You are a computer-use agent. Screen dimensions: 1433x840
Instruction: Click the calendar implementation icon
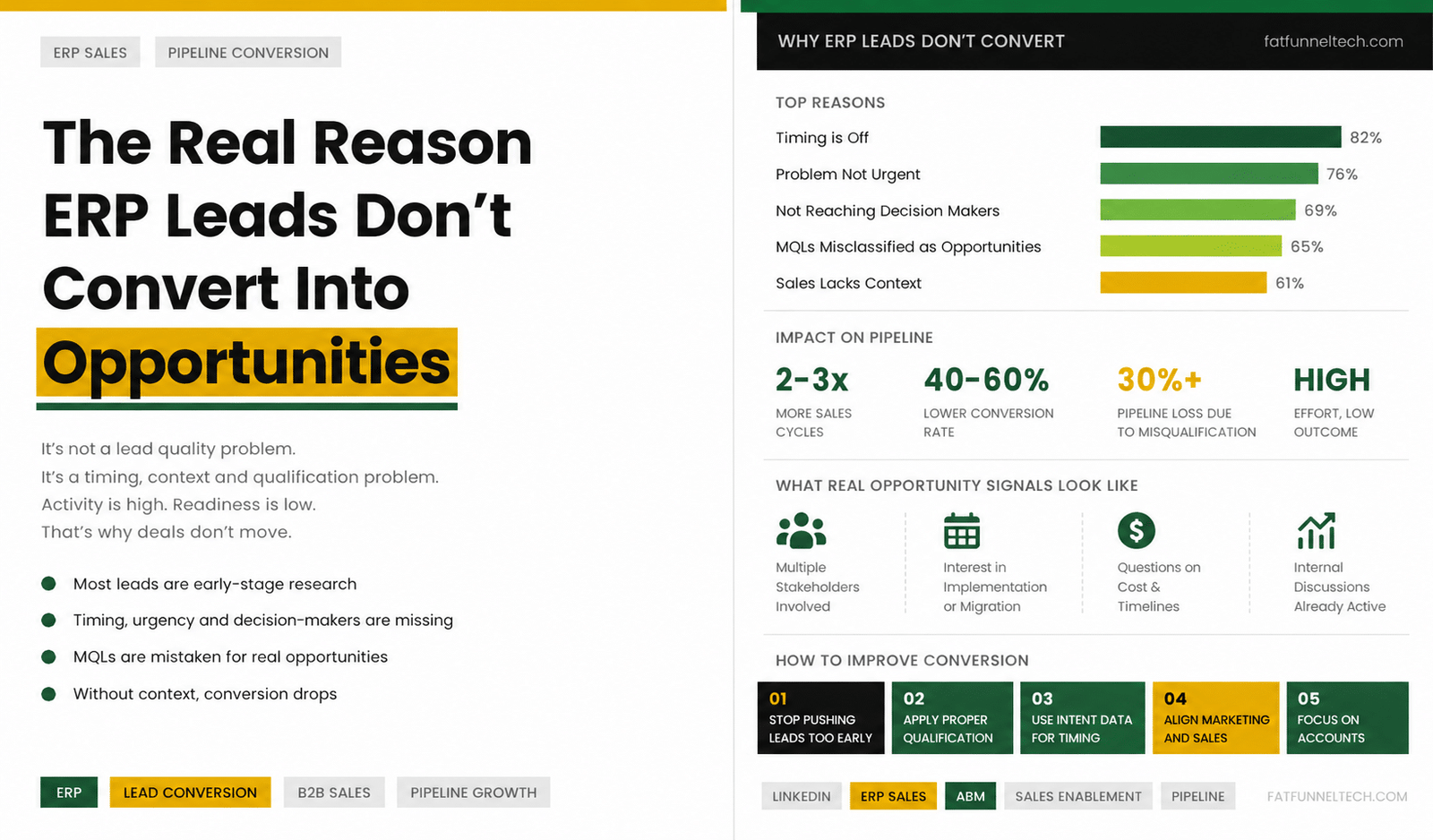pos(961,530)
